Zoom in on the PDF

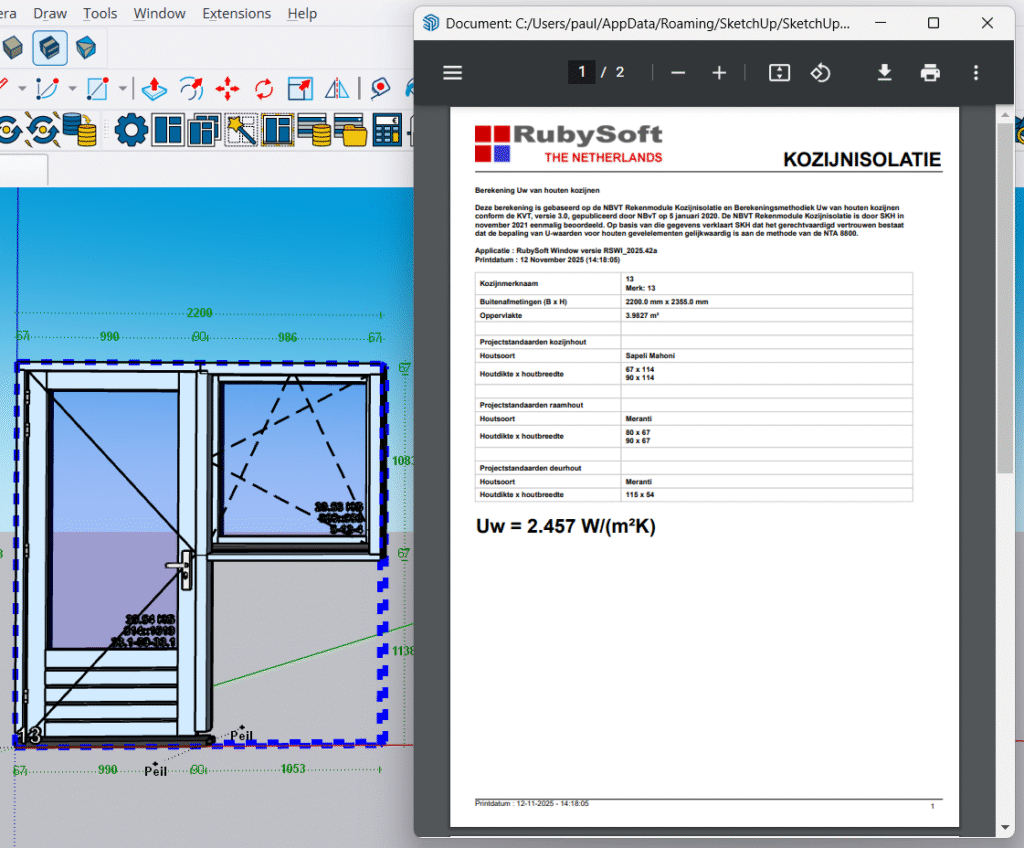(x=719, y=72)
